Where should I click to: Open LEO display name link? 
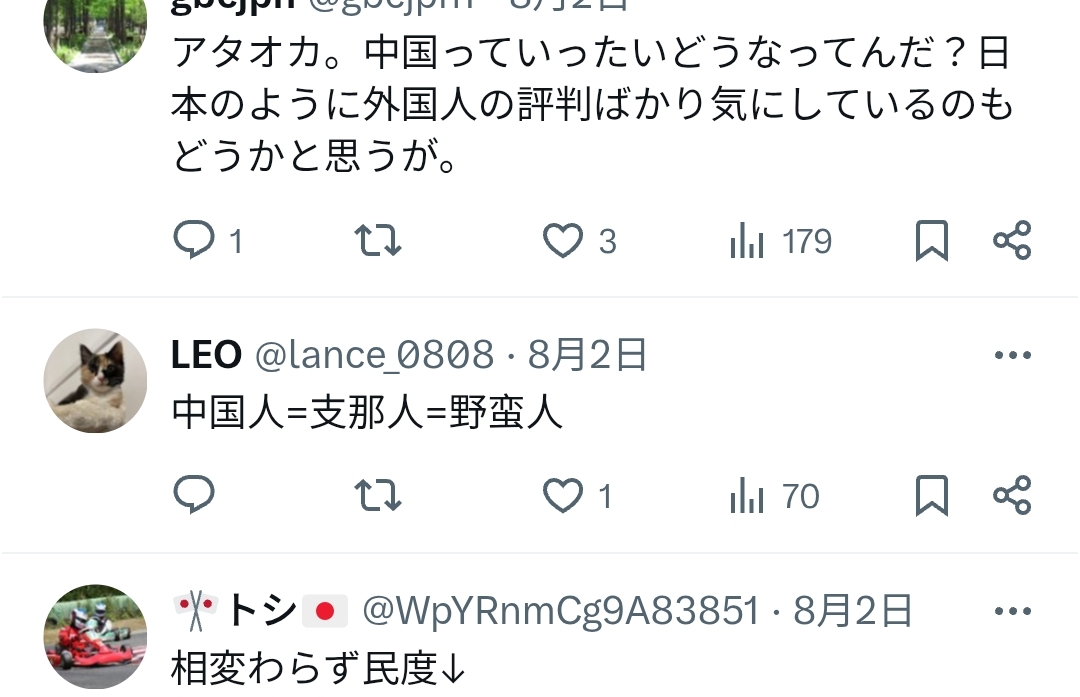coord(206,355)
